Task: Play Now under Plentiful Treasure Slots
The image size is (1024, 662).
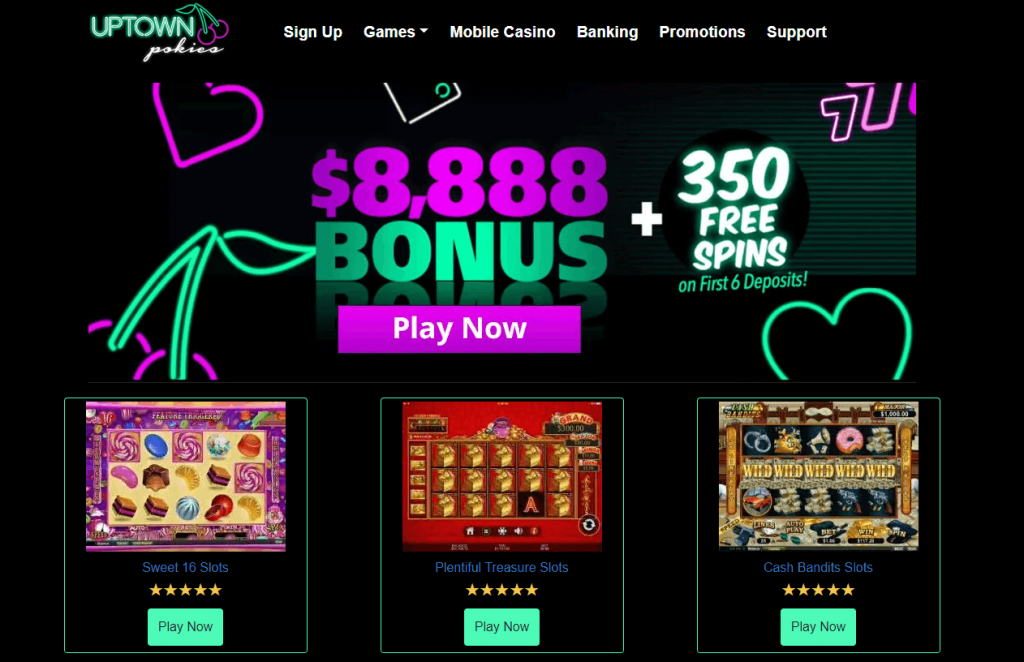Action: pyautogui.click(x=502, y=627)
